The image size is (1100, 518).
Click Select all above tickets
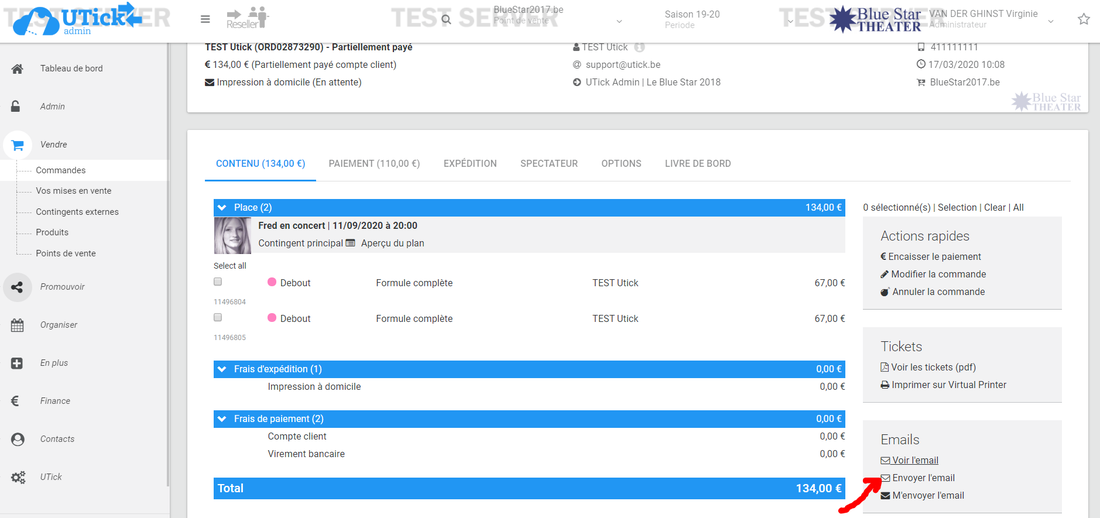coord(230,266)
